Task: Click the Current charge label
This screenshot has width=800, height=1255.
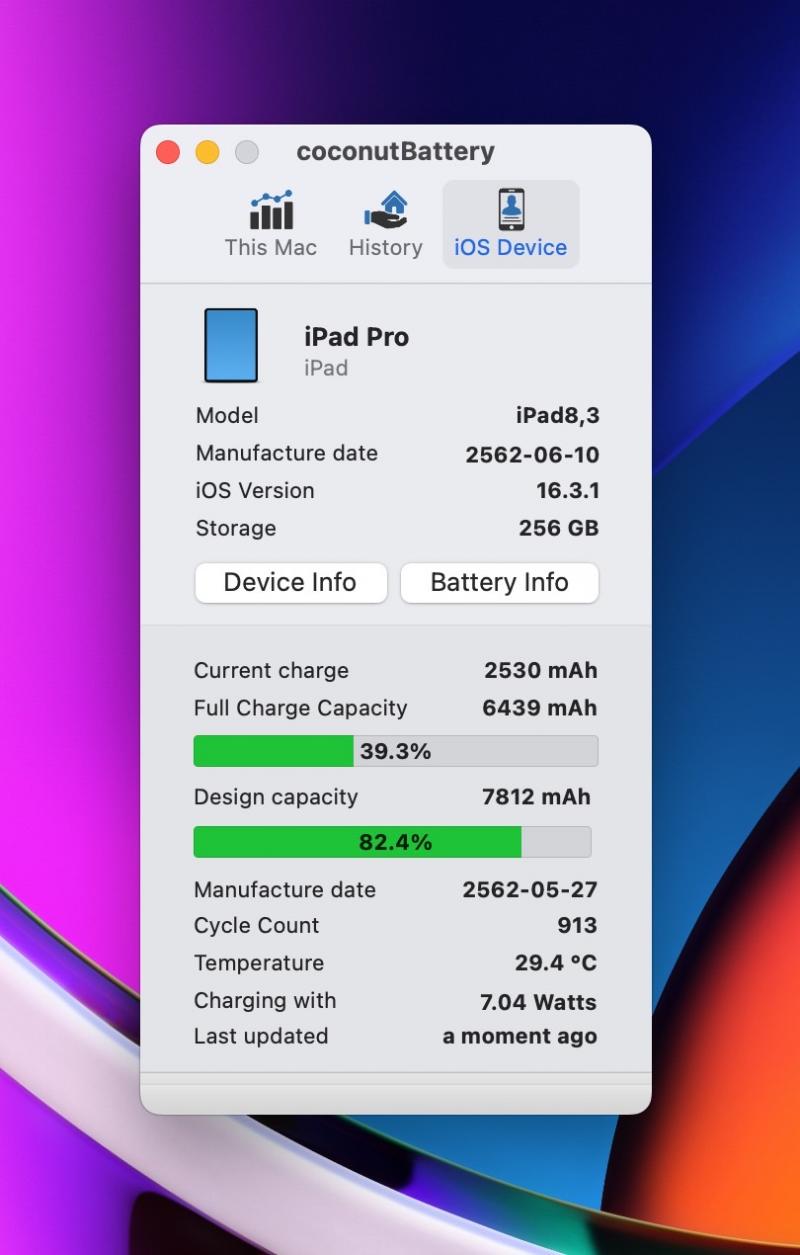Action: [x=272, y=671]
